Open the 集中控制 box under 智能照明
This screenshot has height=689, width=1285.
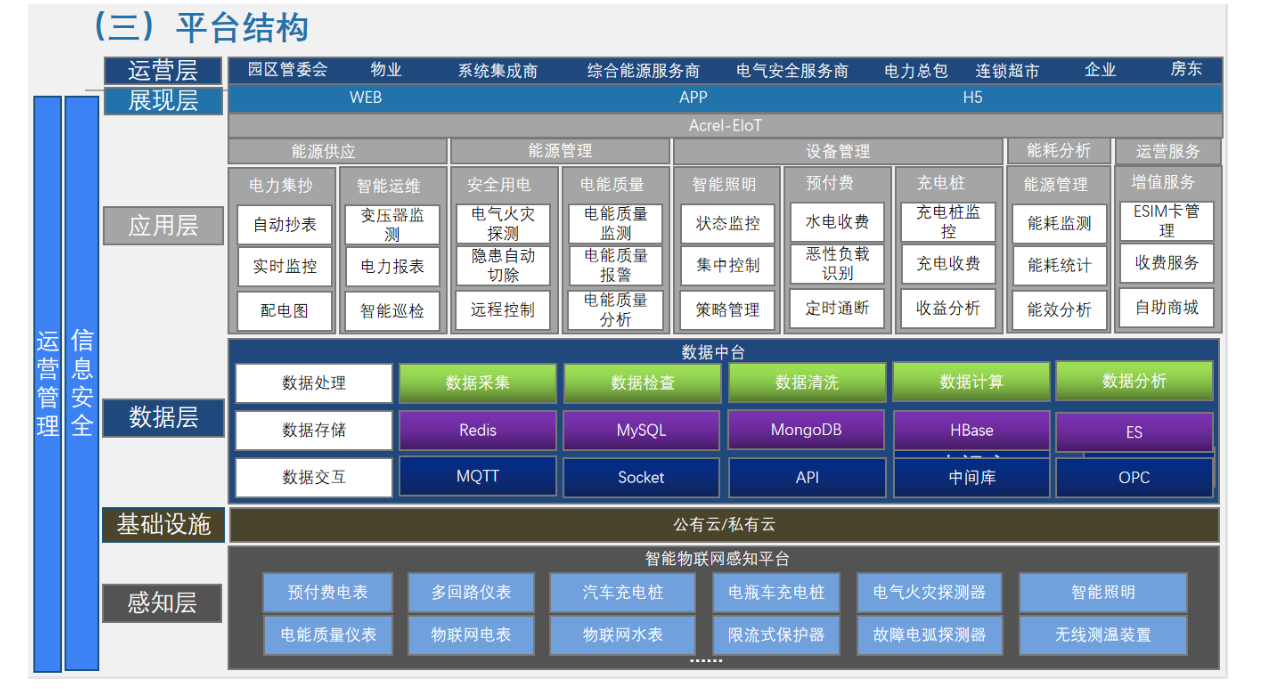(x=728, y=266)
